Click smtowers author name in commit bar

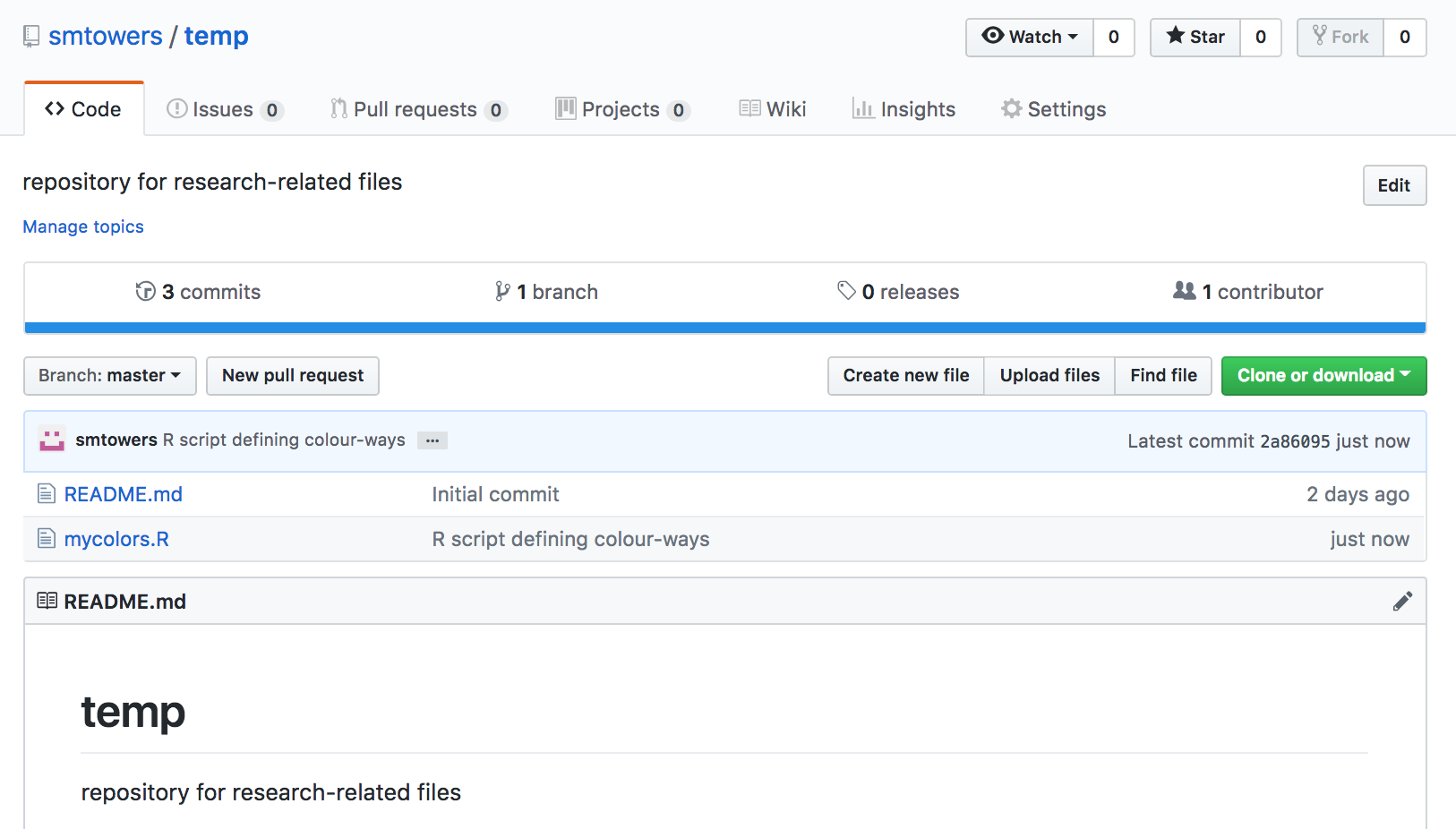[116, 440]
